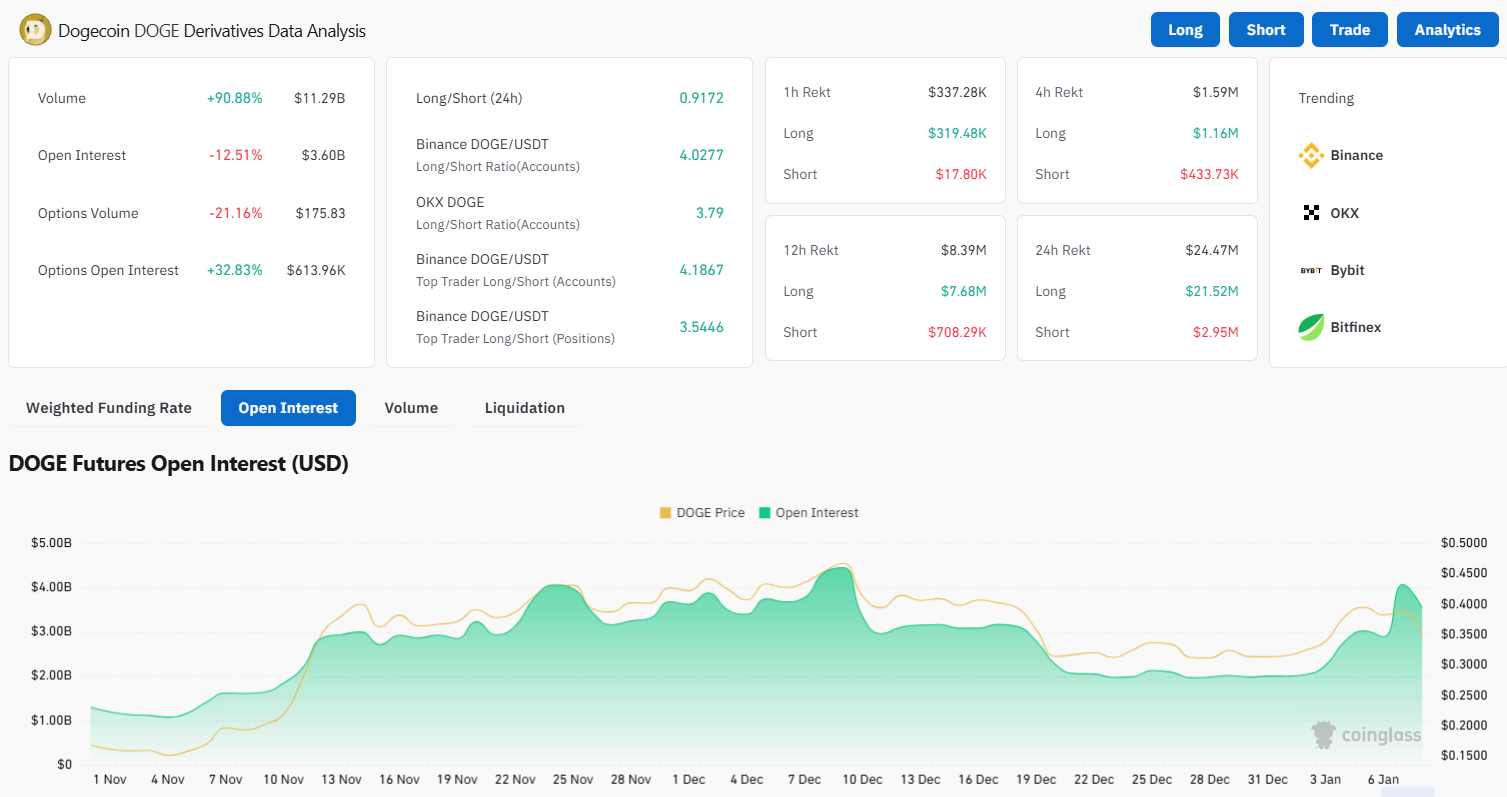Viewport: 1507px width, 797px height.
Task: Click the Open Interest change -12.51%
Action: (235, 155)
